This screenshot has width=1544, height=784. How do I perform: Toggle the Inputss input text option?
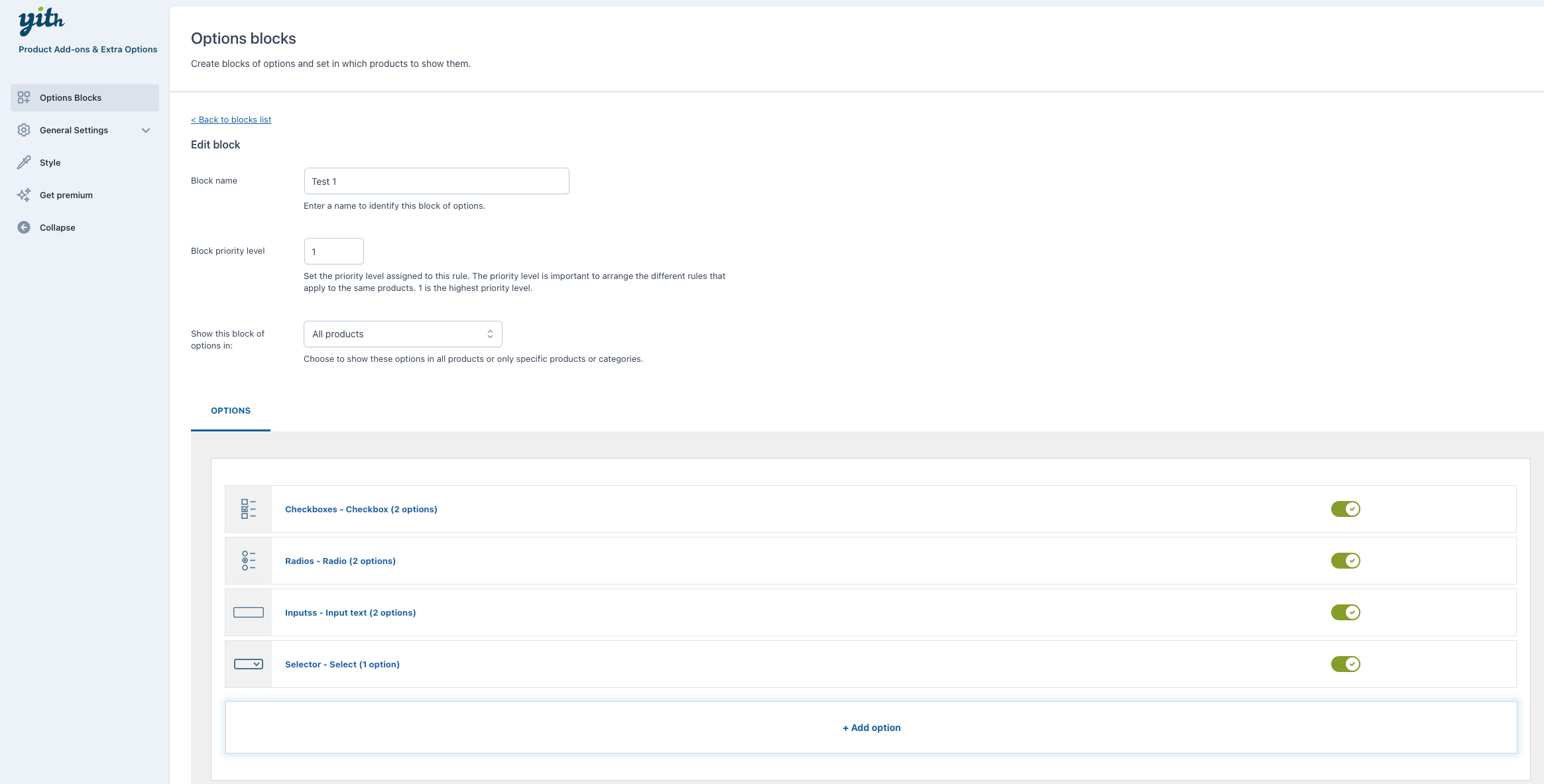(1345, 612)
